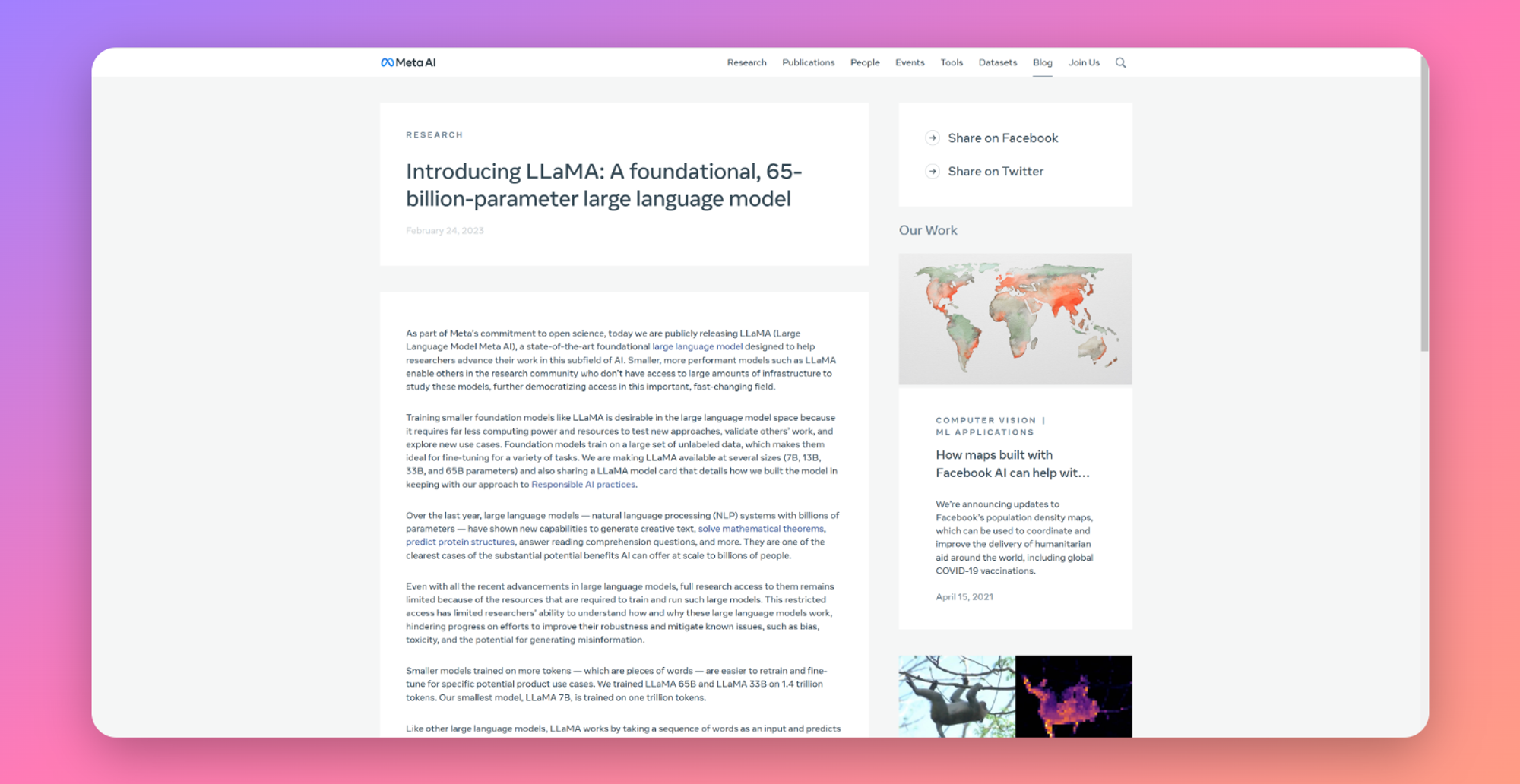Click the 'Introducing LLaMA' article headline
The width and height of the screenshot is (1520, 784).
tap(603, 185)
